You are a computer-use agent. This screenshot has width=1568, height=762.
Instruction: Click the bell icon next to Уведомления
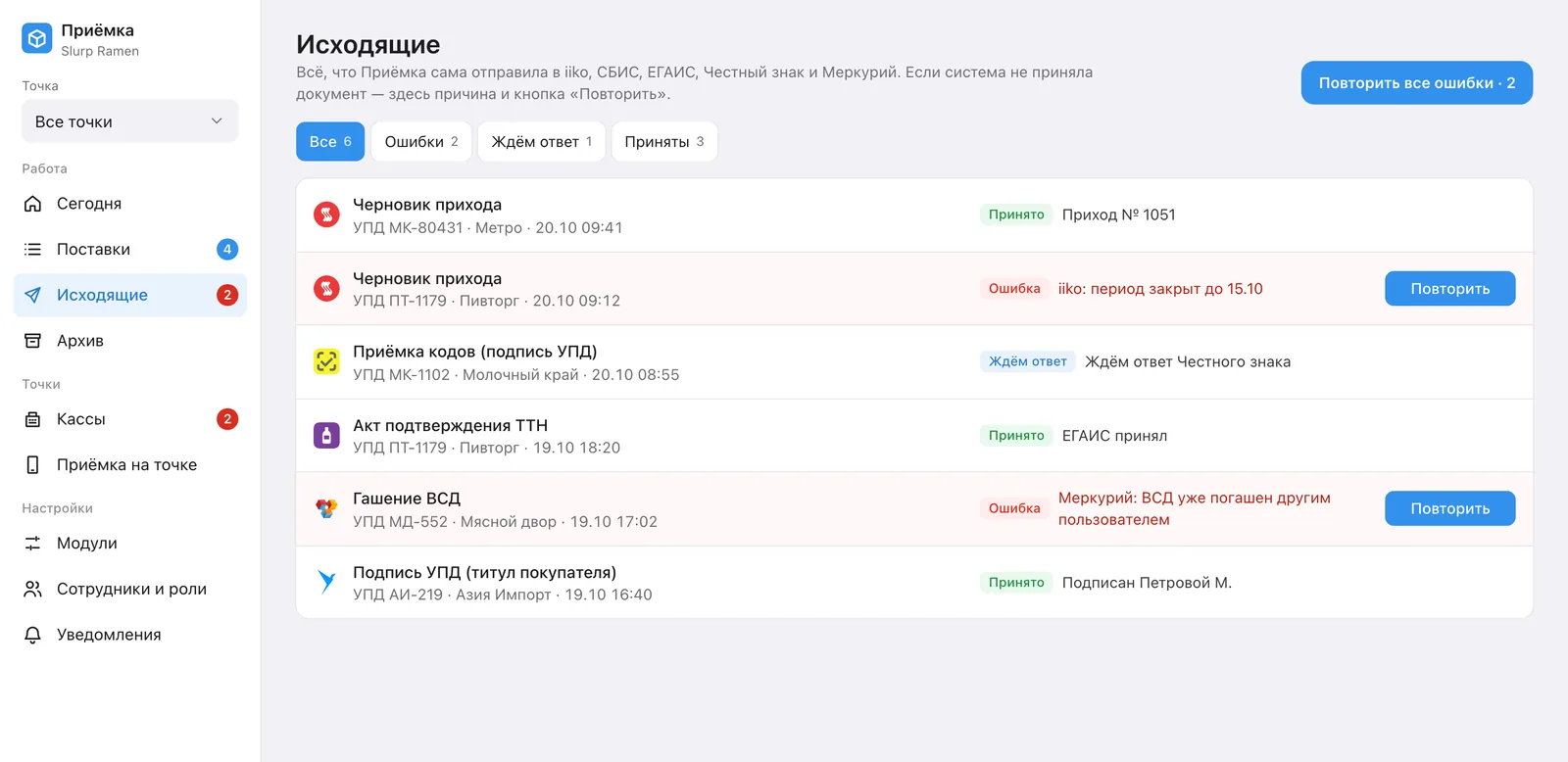click(x=32, y=635)
